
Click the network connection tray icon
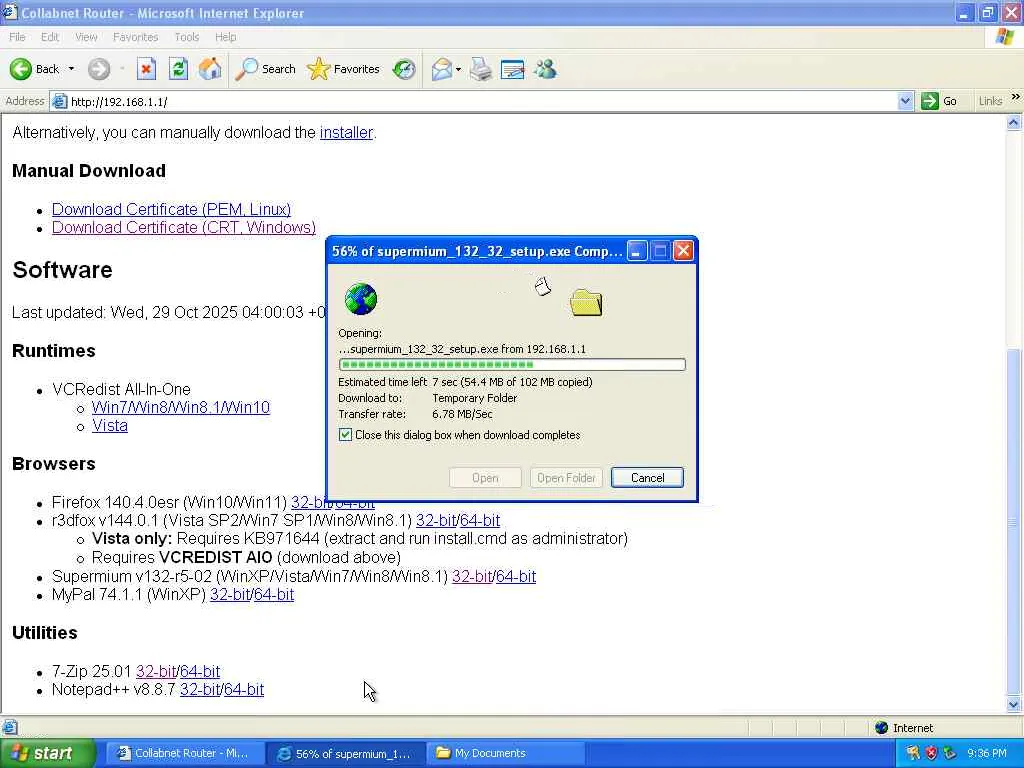[950, 753]
